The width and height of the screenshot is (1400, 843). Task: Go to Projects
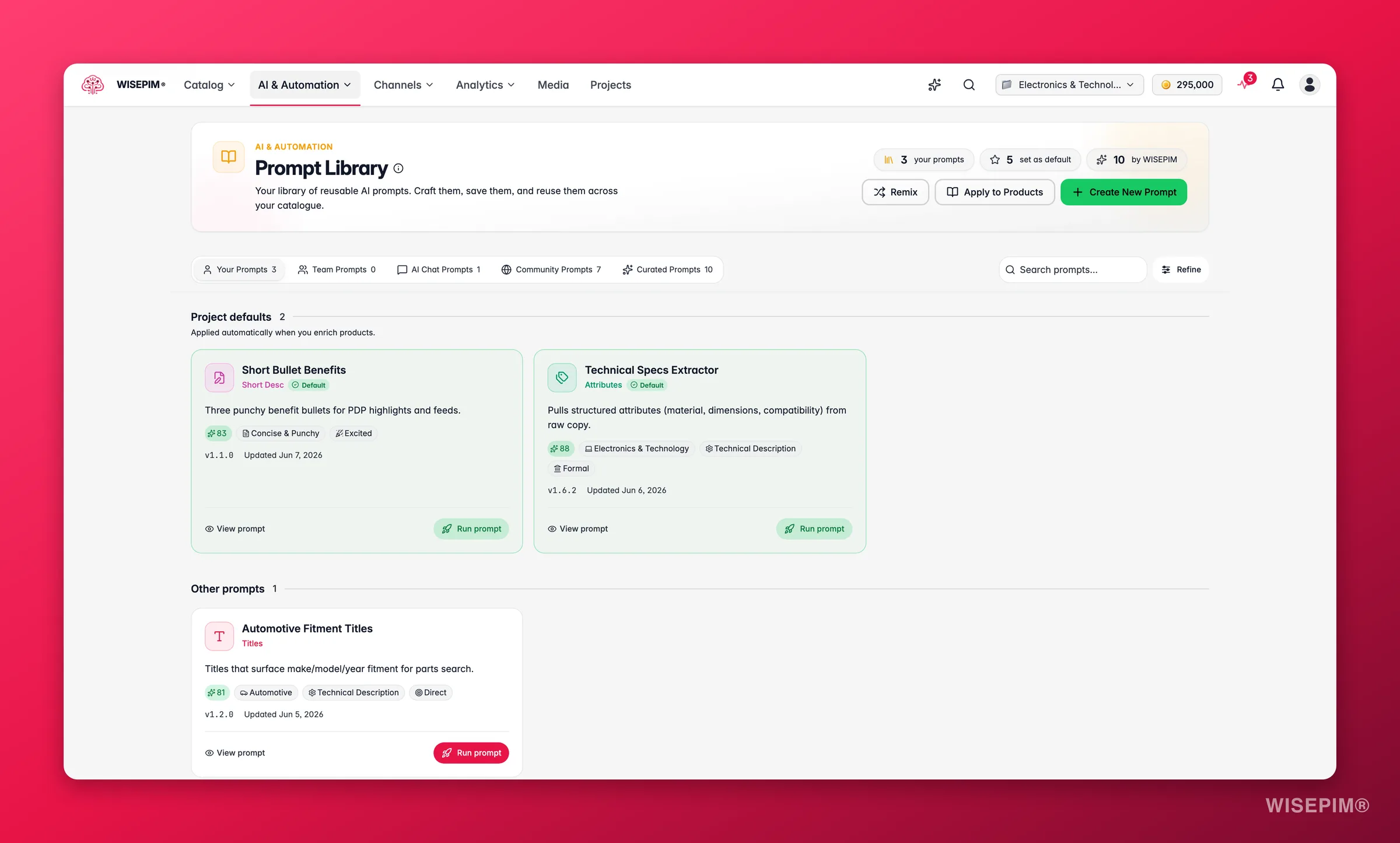pos(610,85)
